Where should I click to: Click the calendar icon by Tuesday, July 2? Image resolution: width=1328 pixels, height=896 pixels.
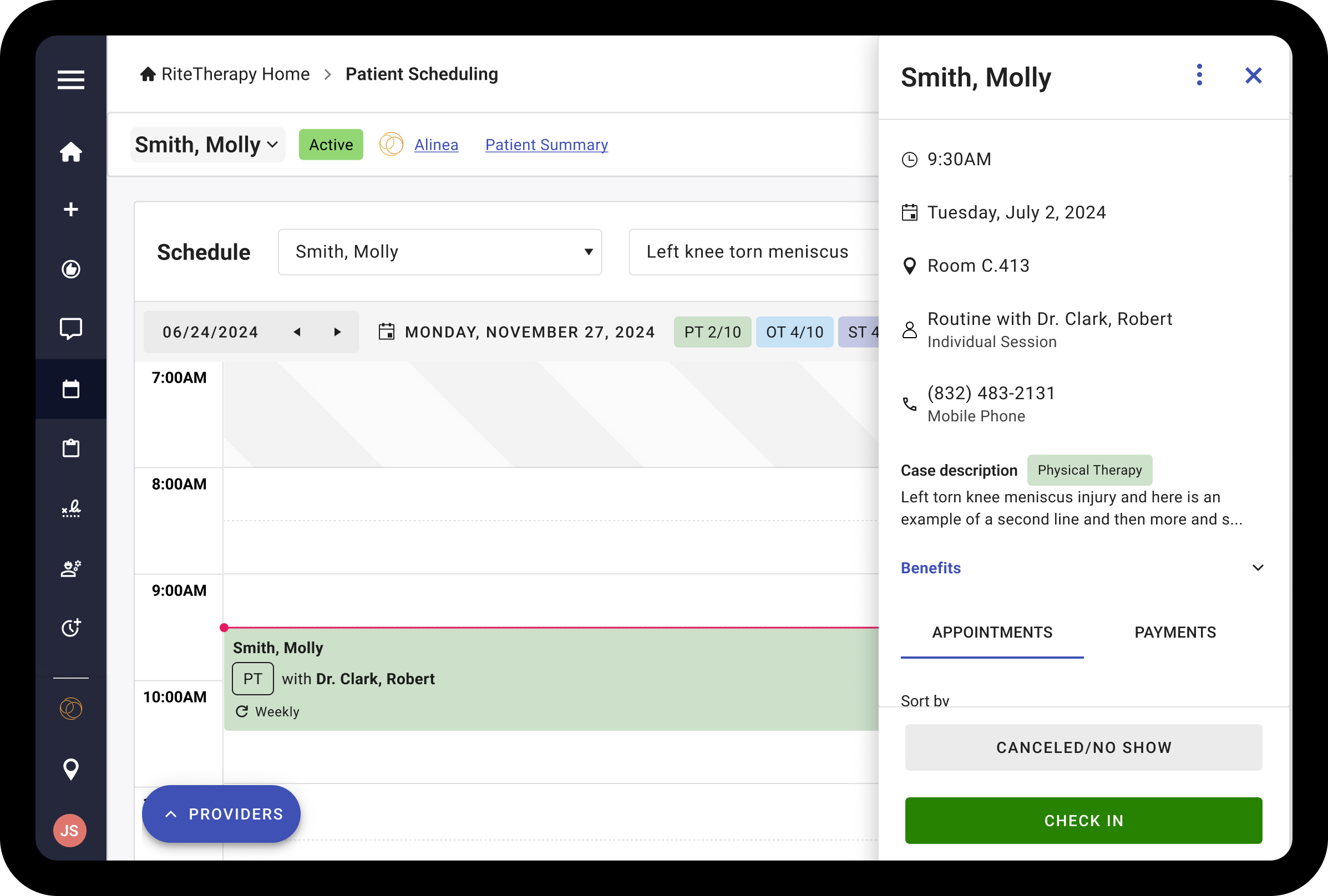coord(909,212)
